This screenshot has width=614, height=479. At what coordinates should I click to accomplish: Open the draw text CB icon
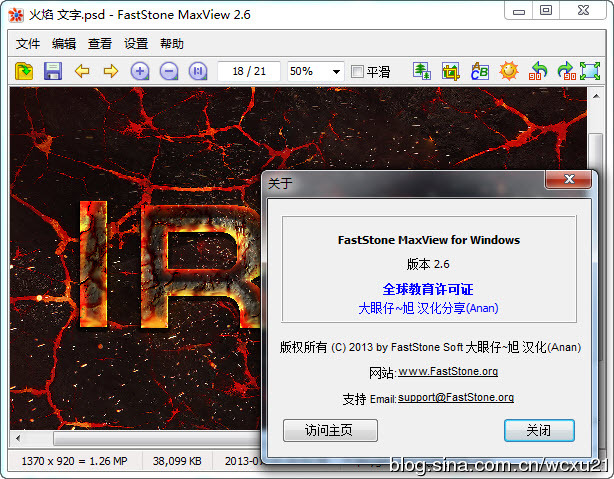click(480, 71)
